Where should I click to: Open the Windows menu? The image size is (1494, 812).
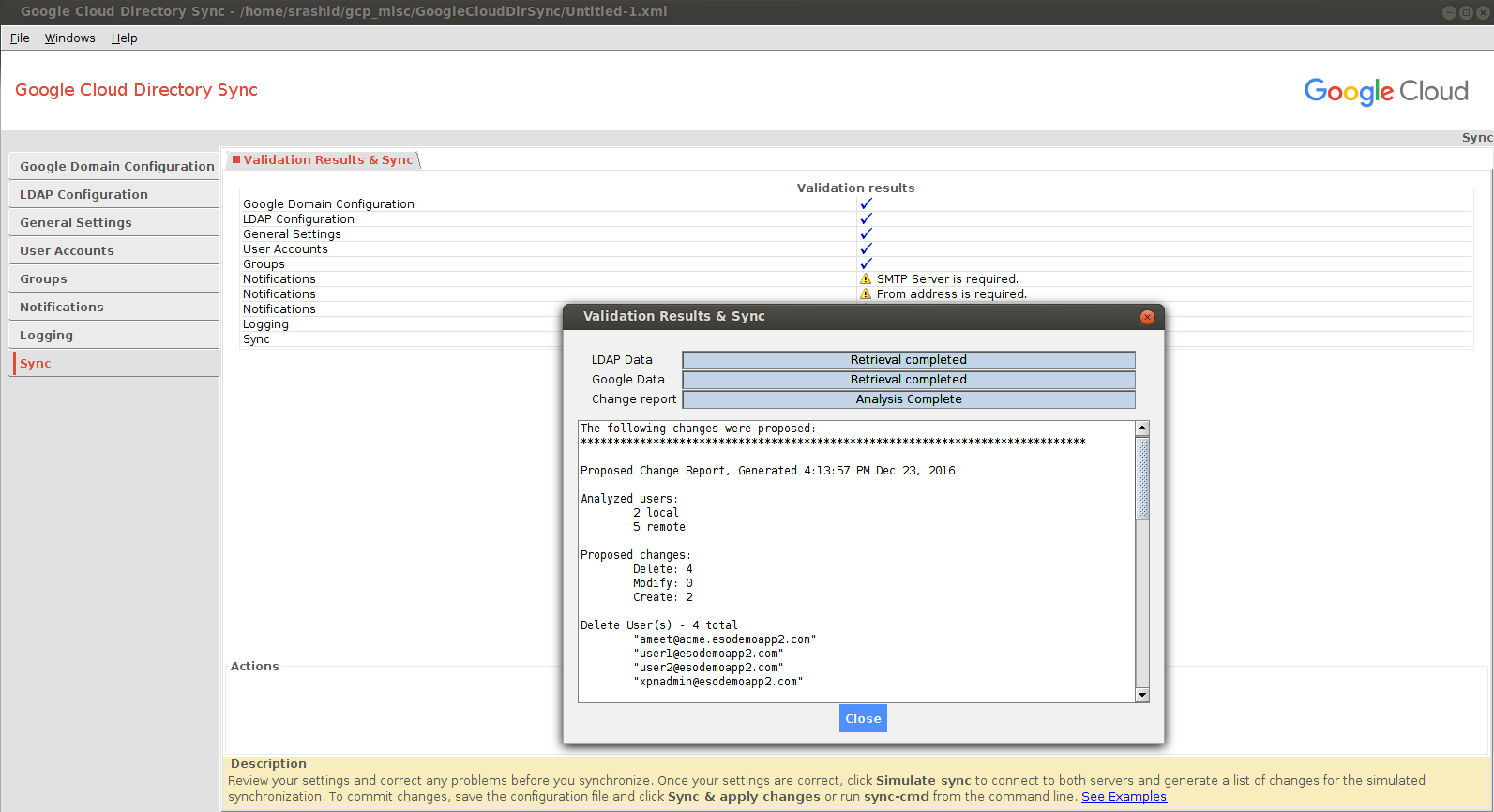pyautogui.click(x=70, y=38)
